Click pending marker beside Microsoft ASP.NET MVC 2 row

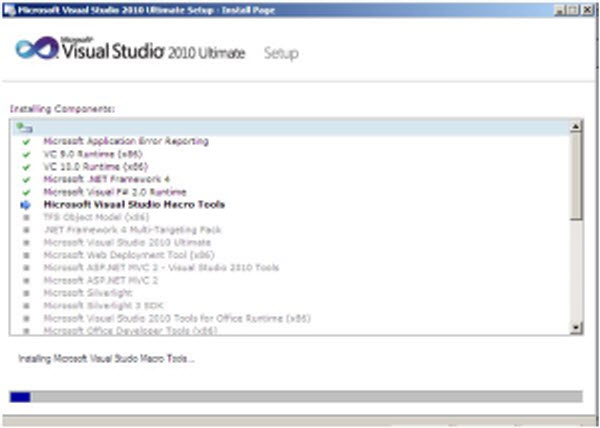coord(26,281)
